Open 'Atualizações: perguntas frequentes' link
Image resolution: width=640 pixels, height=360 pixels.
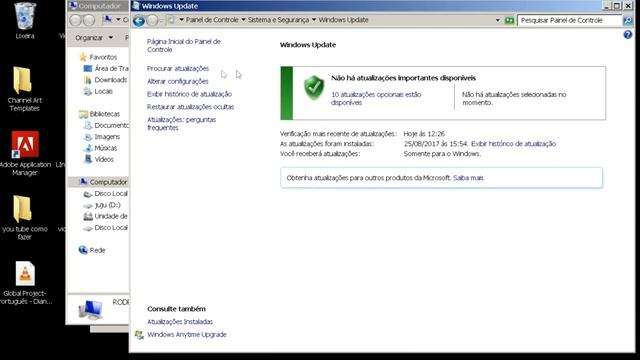click(182, 124)
